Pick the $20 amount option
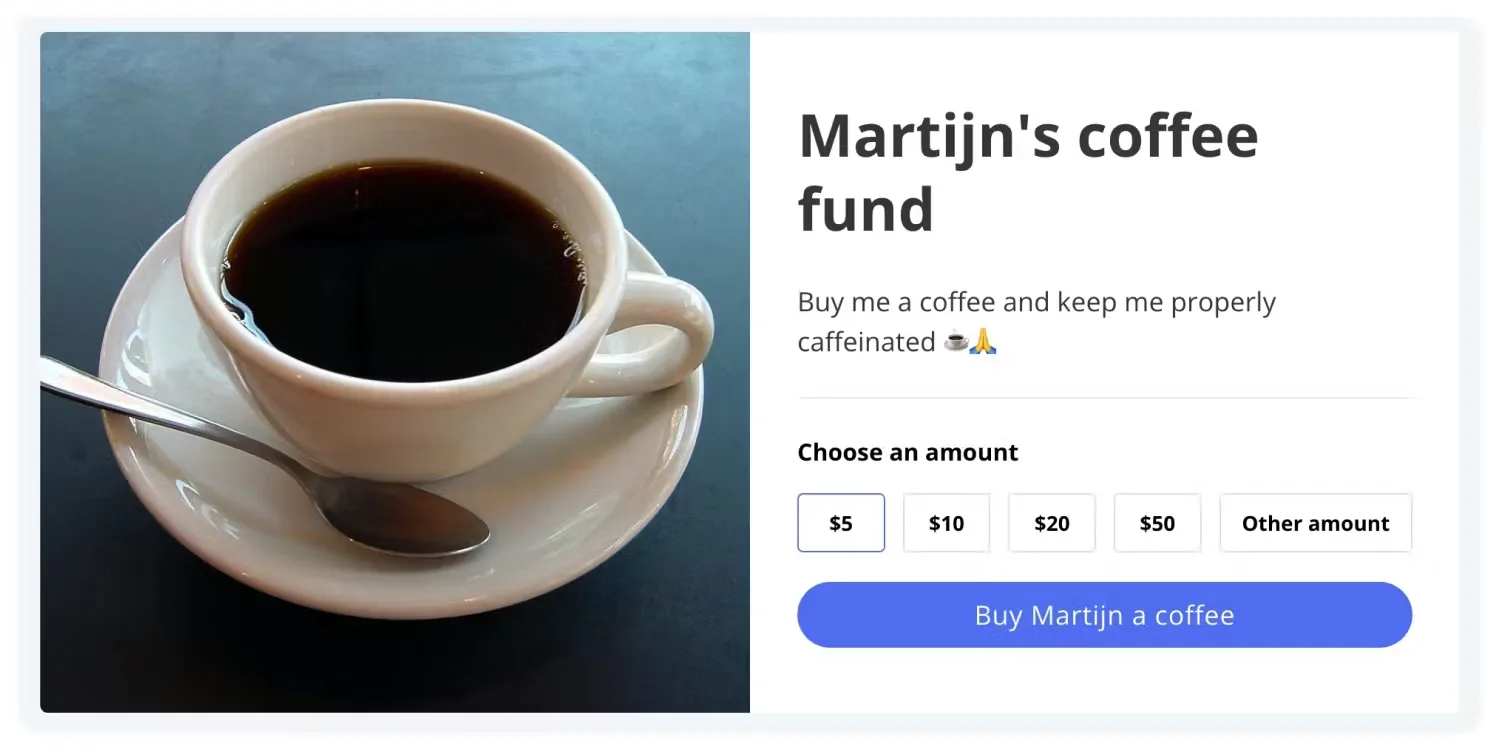The height and width of the screenshot is (754, 1500). click(x=1052, y=523)
